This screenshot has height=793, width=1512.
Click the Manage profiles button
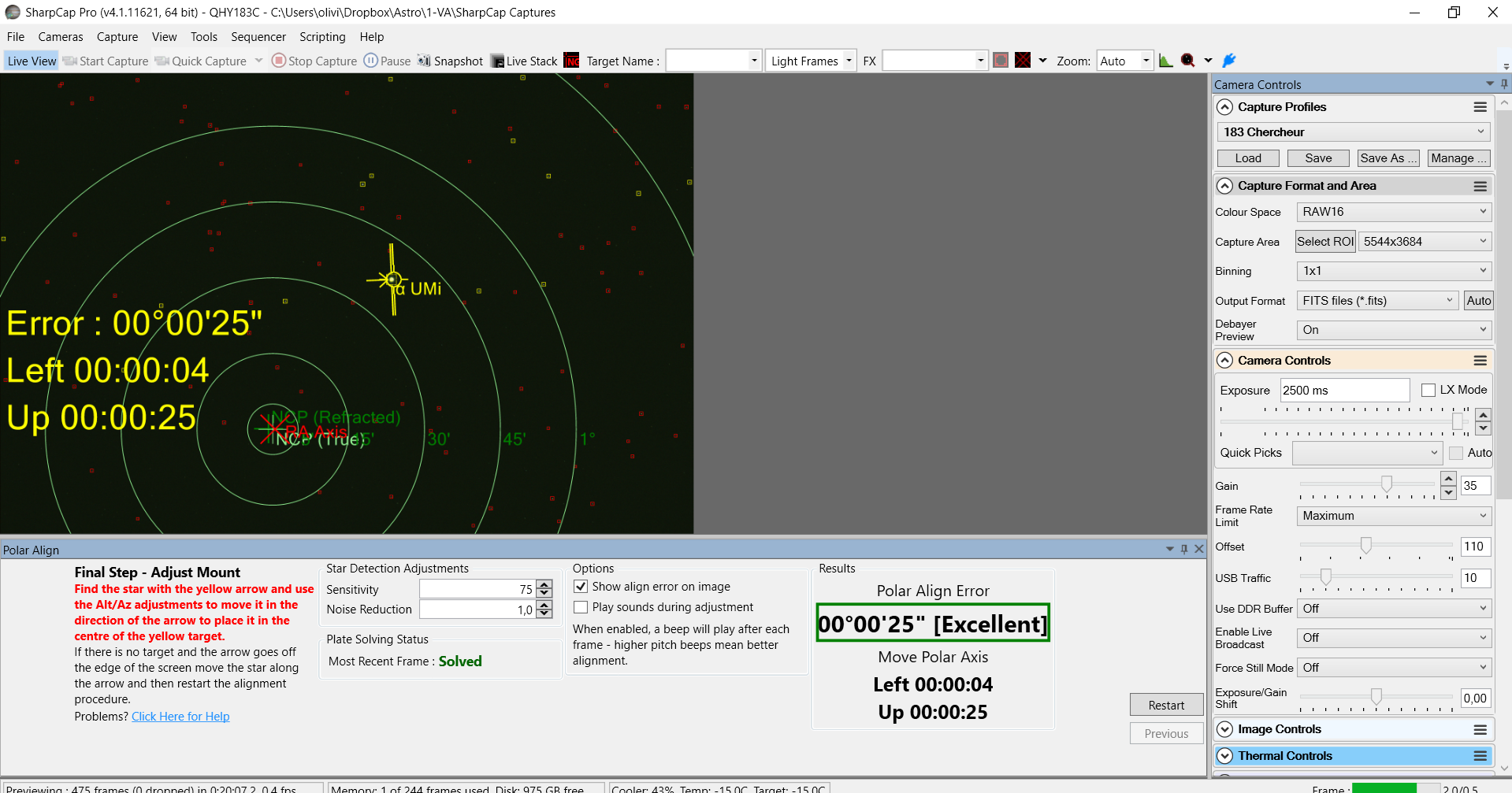(1458, 158)
